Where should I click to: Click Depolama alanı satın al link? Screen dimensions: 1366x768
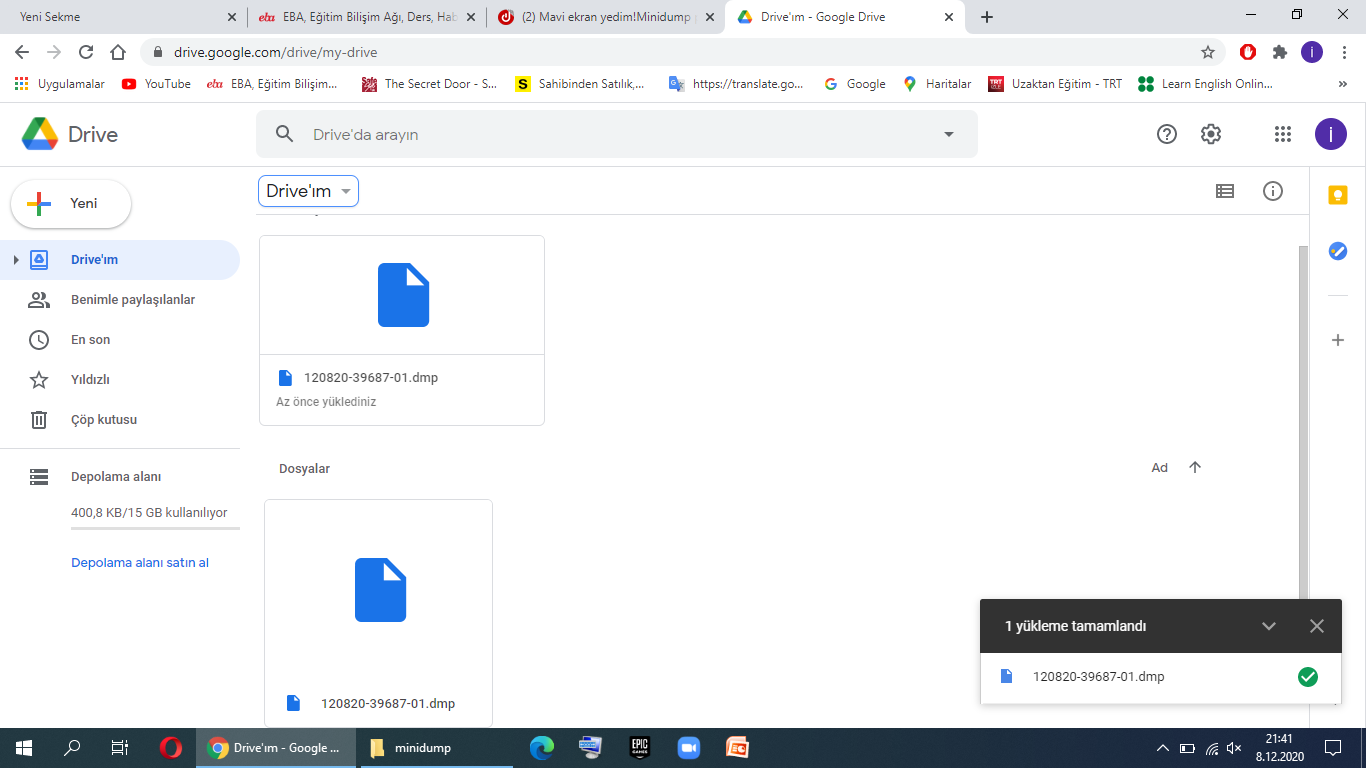(140, 563)
